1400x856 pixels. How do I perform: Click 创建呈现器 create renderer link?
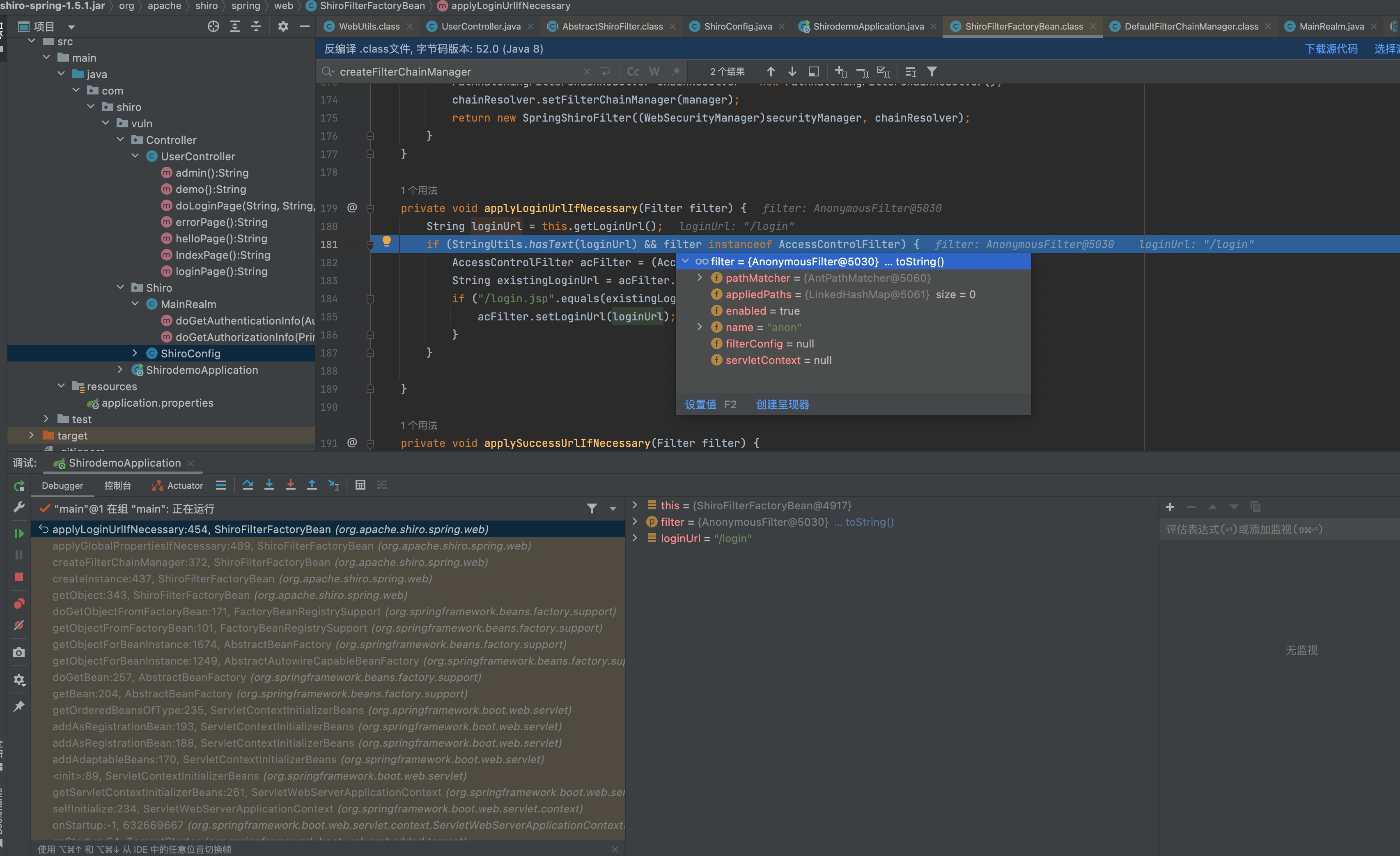(x=783, y=404)
